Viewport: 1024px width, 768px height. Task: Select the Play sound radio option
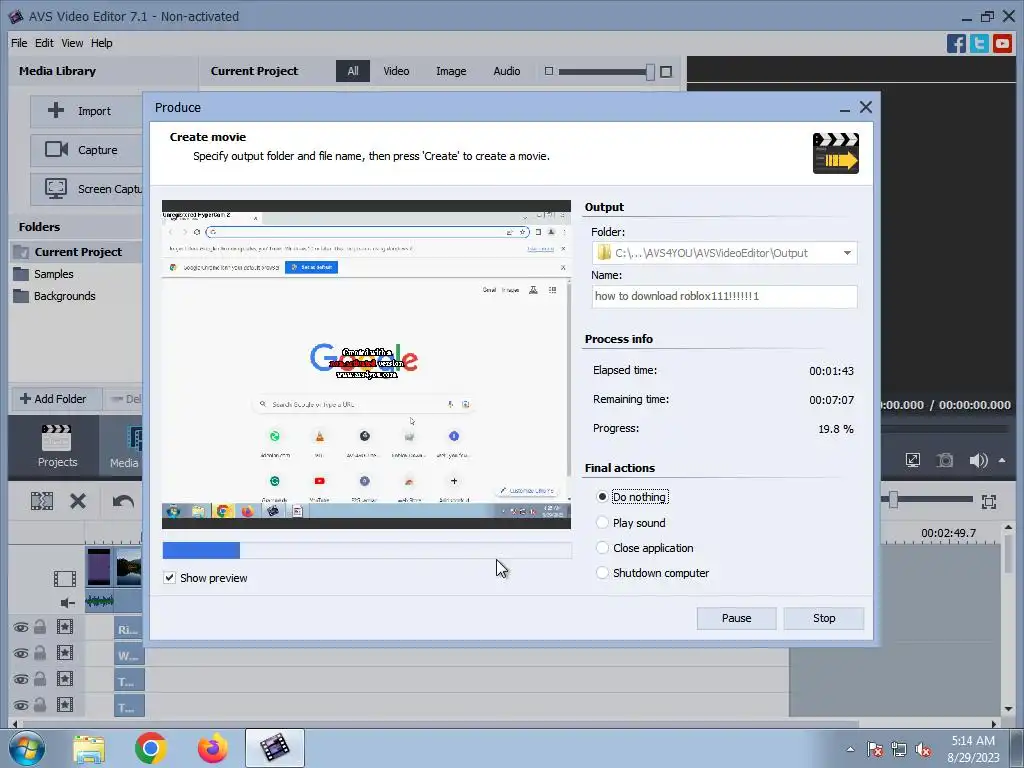[x=602, y=522]
